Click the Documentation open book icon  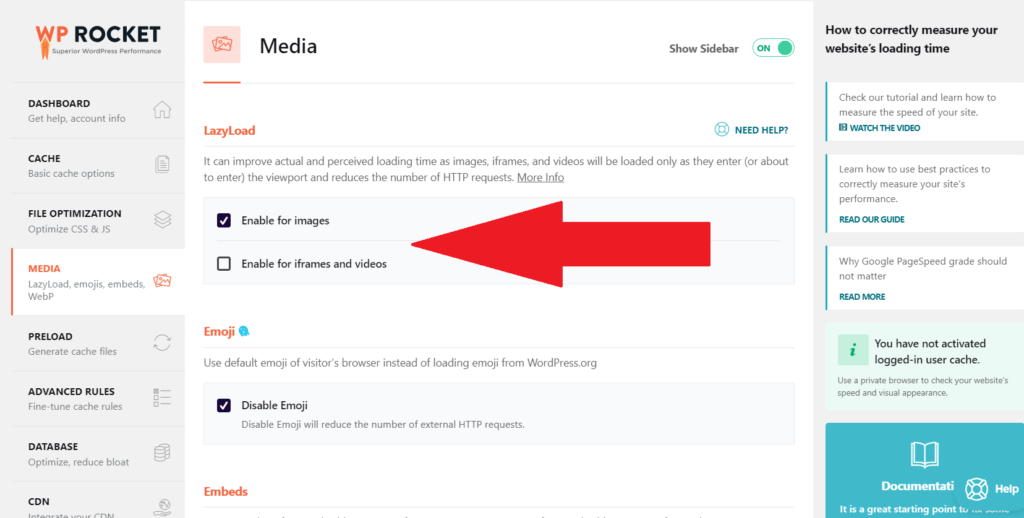[x=924, y=455]
